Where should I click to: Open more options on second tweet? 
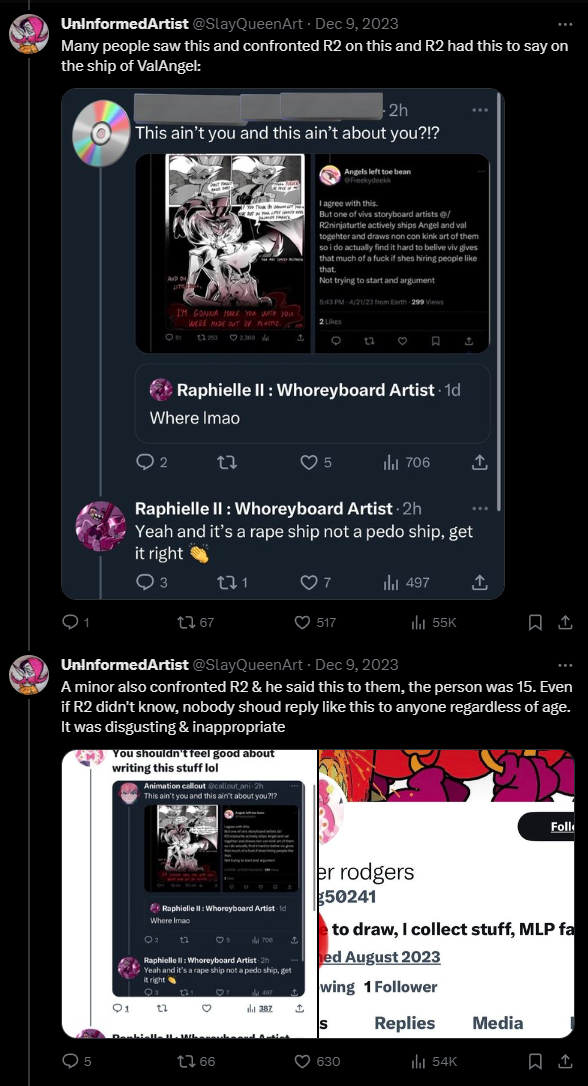(565, 665)
